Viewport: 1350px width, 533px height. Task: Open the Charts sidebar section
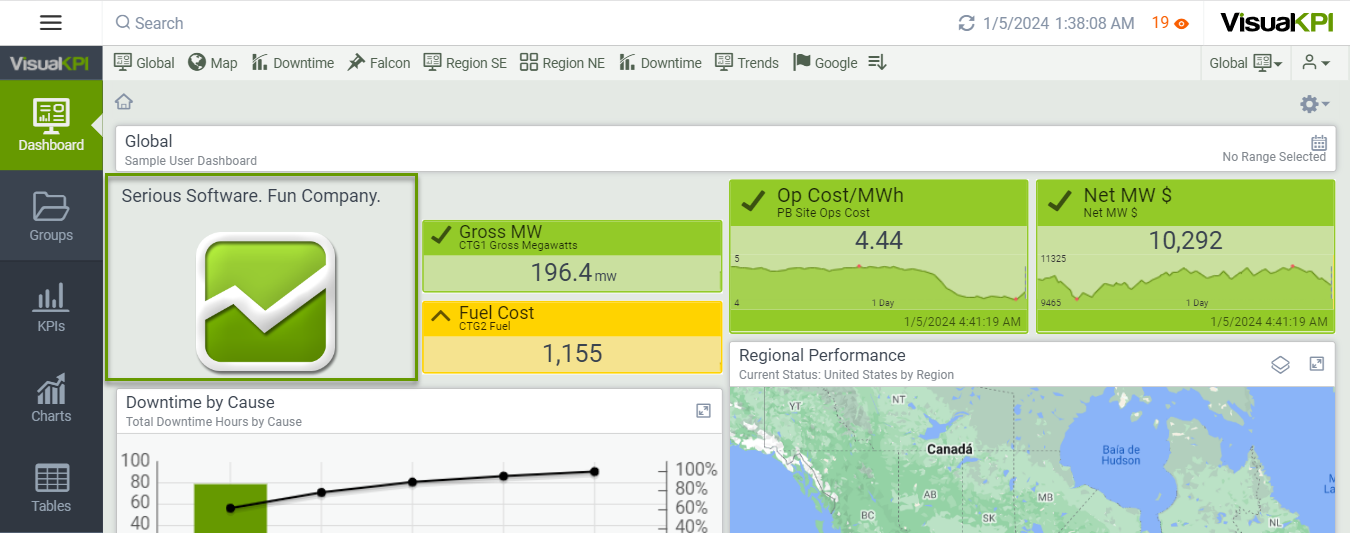coord(51,397)
